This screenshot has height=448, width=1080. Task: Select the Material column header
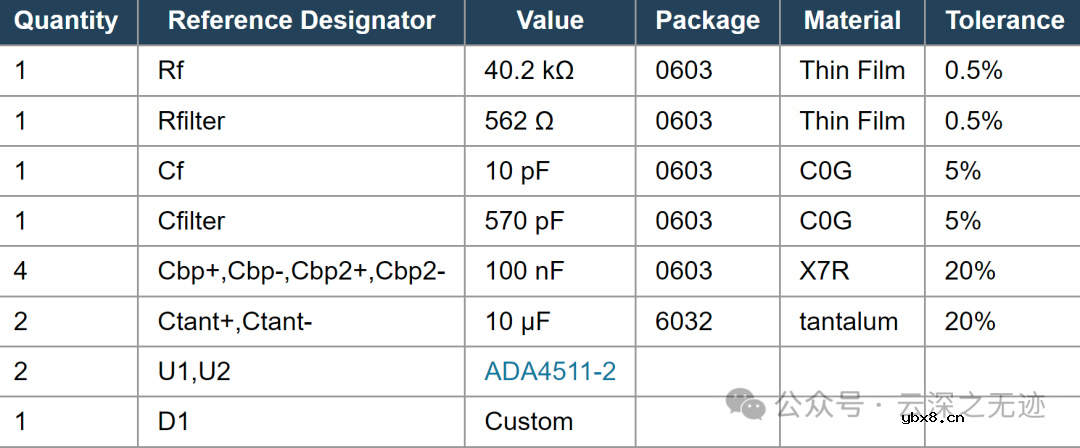click(x=852, y=21)
